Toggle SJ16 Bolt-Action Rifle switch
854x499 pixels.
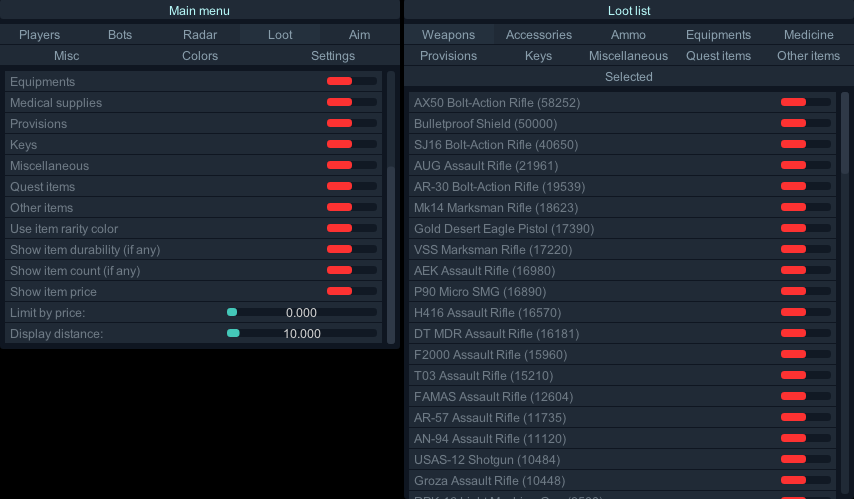point(806,144)
